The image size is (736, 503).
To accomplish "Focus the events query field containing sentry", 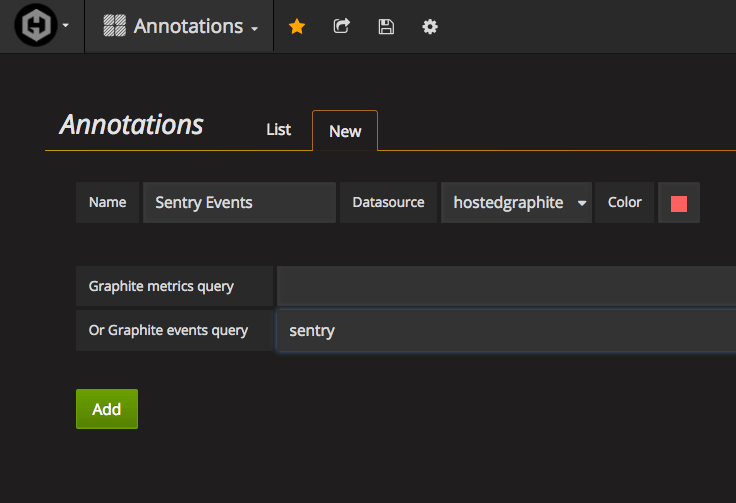I will click(x=505, y=330).
